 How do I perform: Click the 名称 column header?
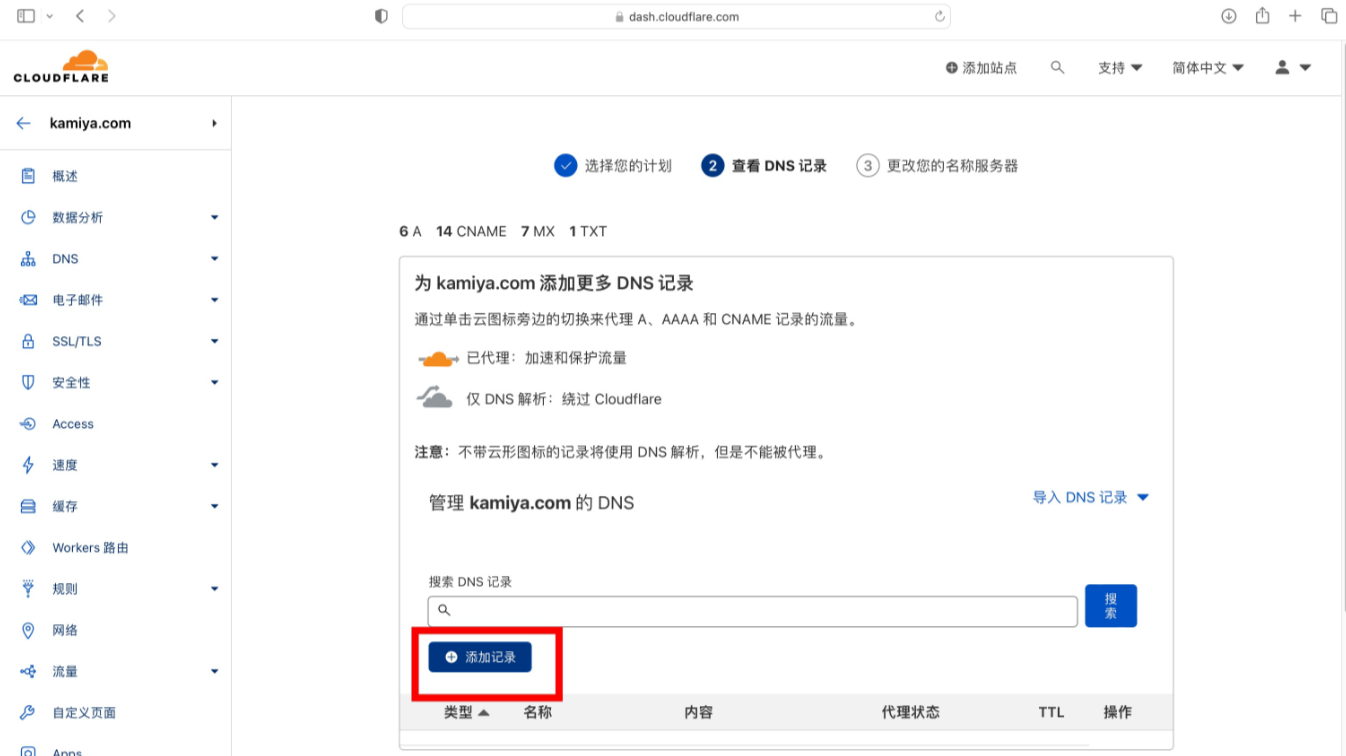tap(538, 712)
